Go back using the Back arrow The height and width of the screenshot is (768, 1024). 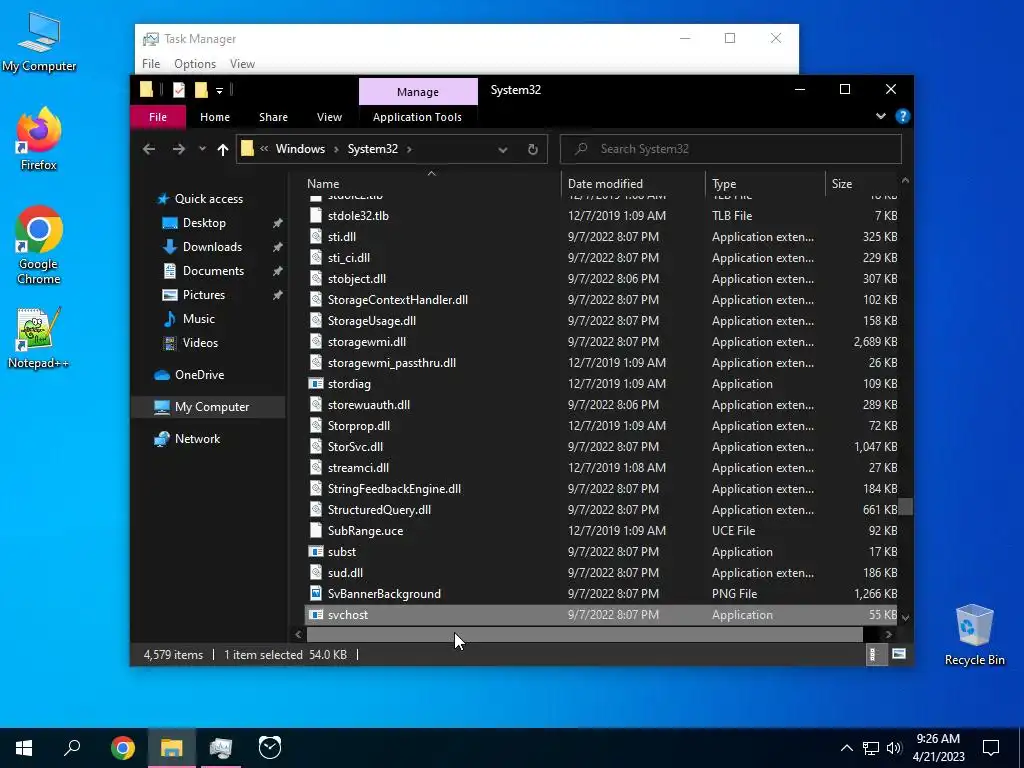(x=149, y=149)
